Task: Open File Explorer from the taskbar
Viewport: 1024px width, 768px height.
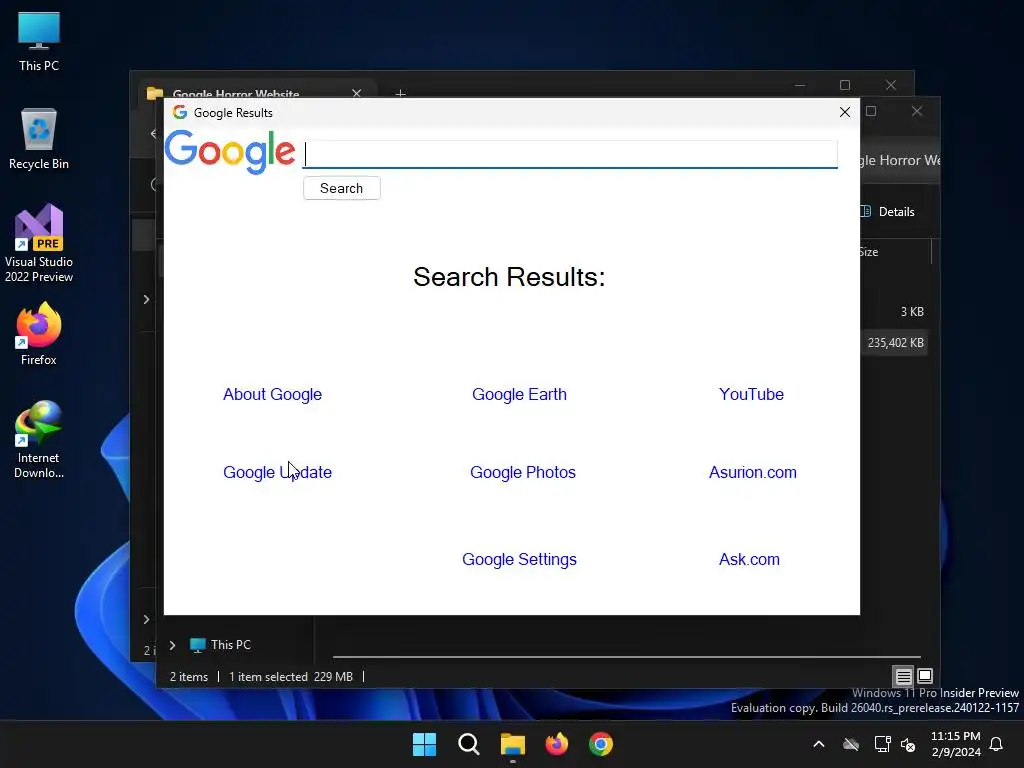Action: point(513,744)
